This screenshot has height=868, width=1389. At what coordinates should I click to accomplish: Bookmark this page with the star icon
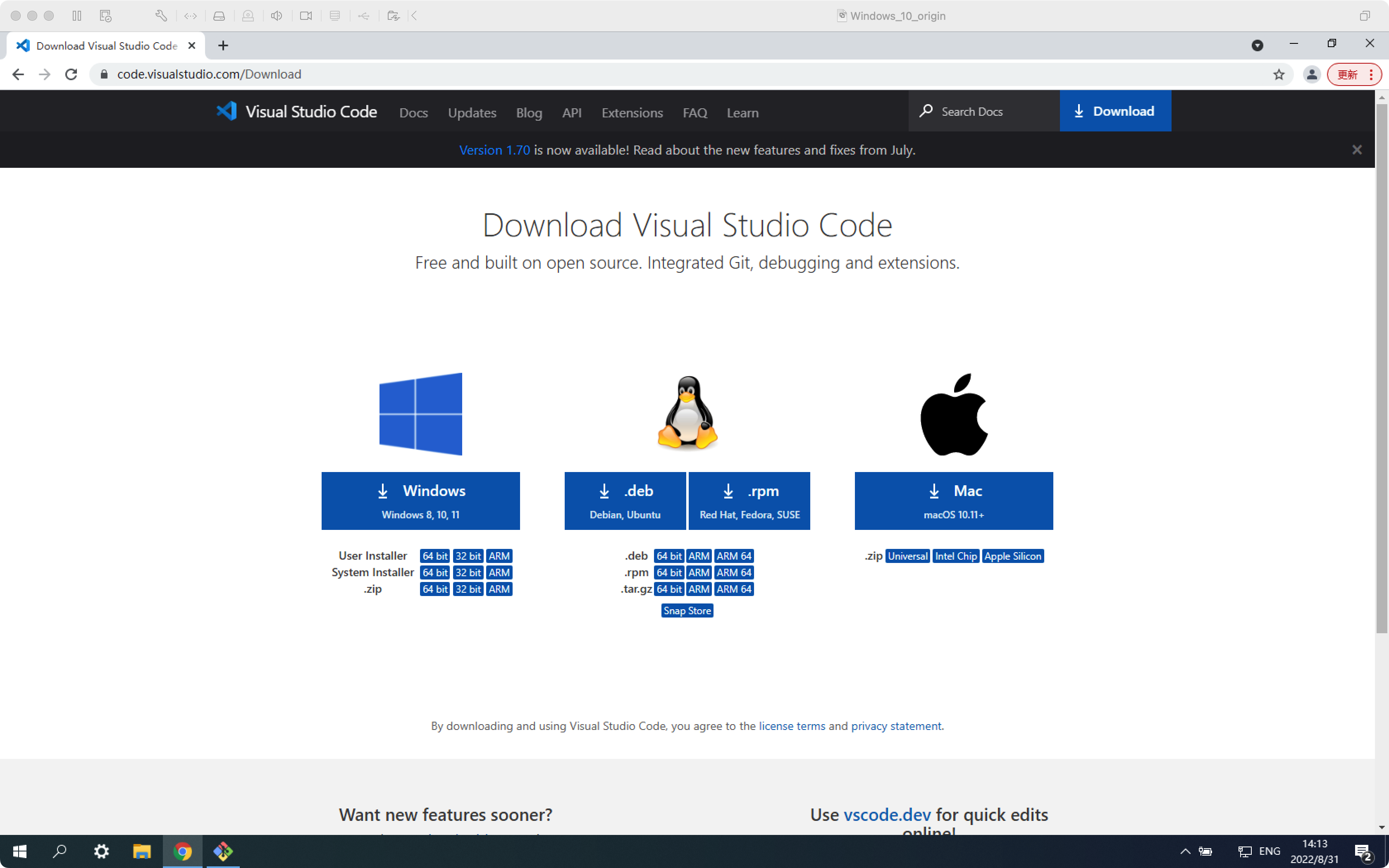pos(1279,74)
